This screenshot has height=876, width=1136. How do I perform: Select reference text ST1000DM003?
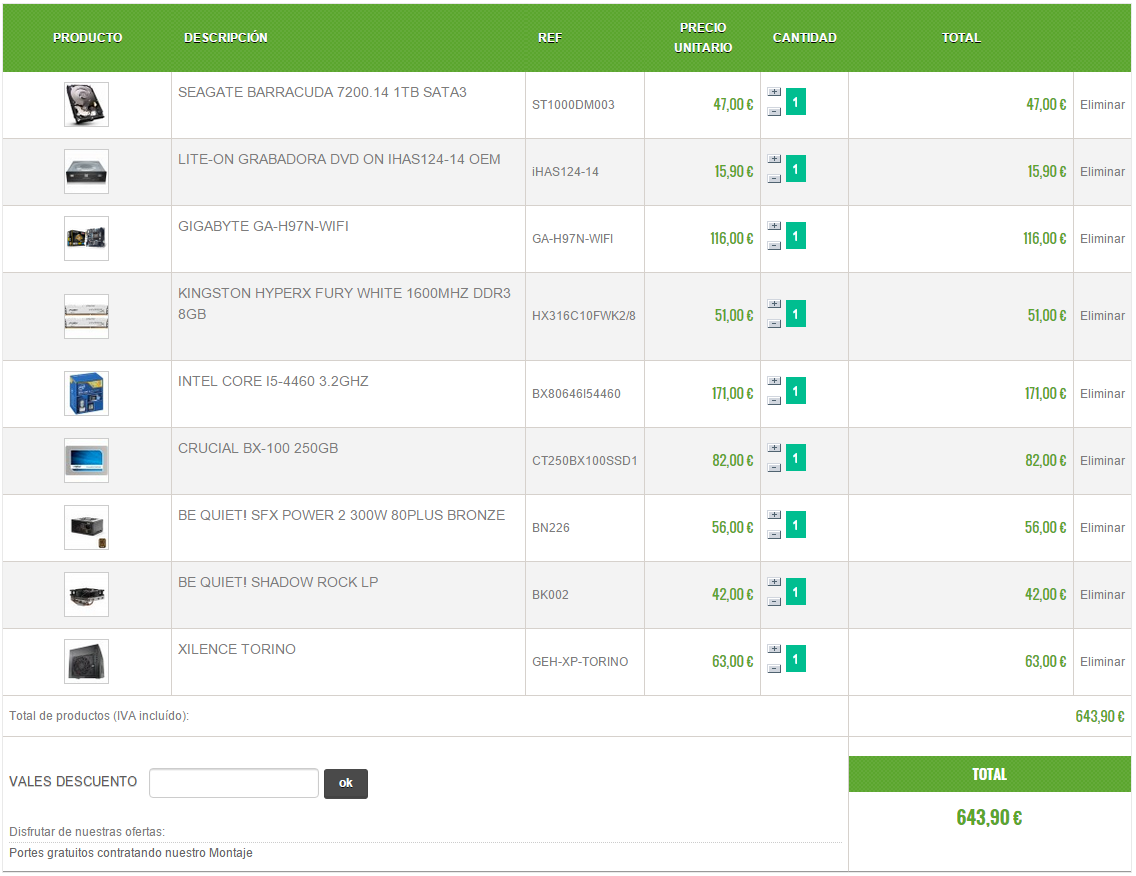coord(573,105)
